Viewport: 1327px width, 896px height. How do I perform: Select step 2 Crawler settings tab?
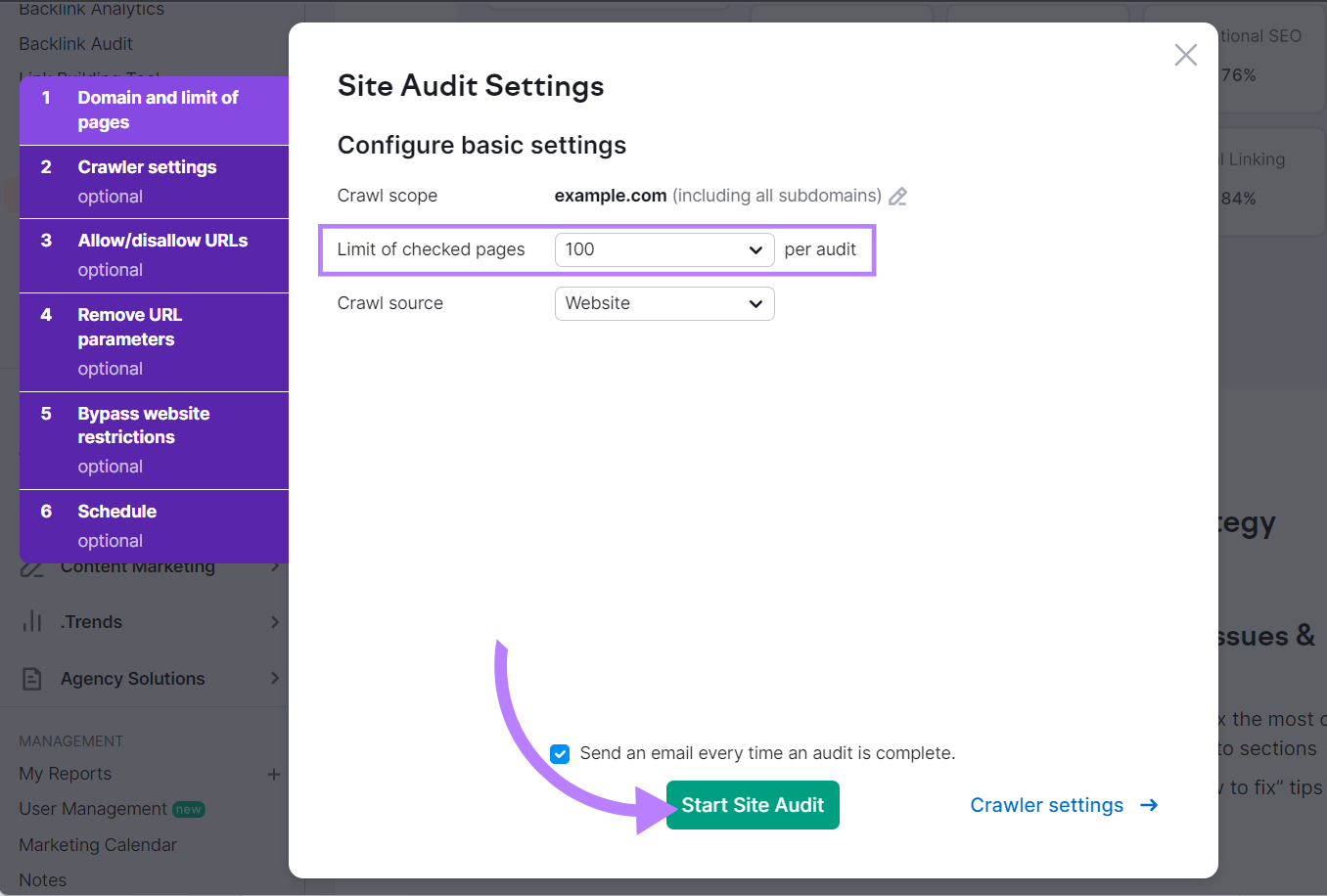pyautogui.click(x=154, y=182)
